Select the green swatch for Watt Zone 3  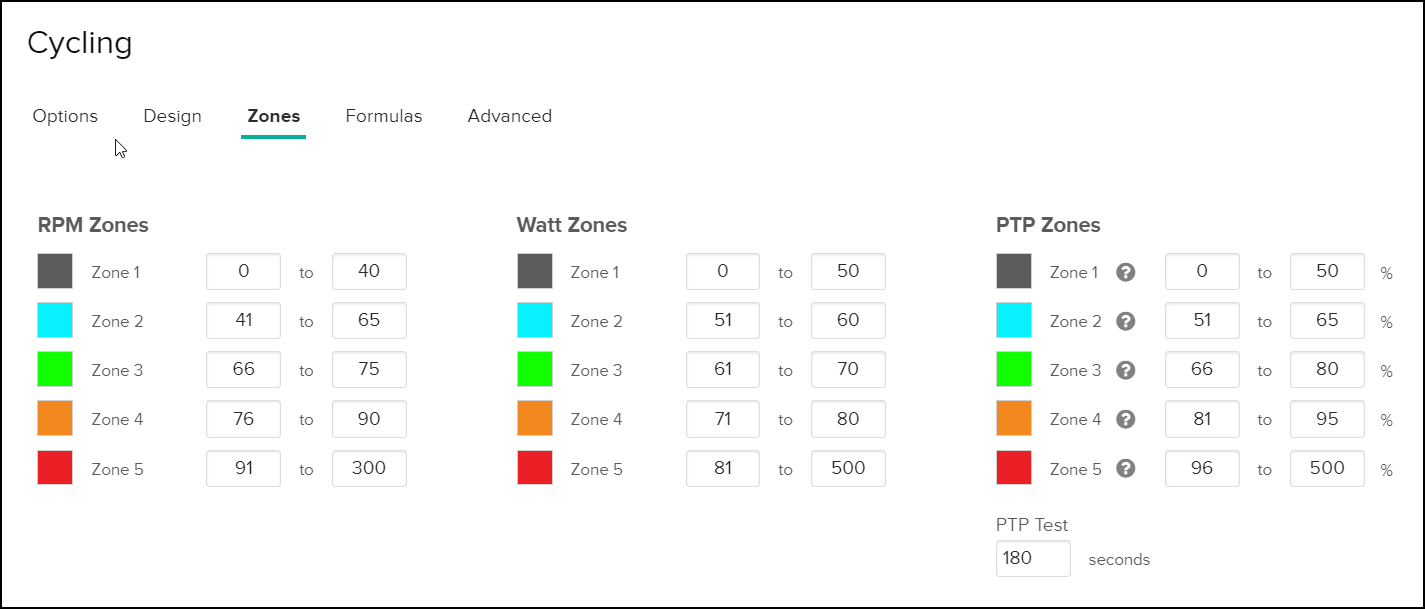tap(535, 369)
